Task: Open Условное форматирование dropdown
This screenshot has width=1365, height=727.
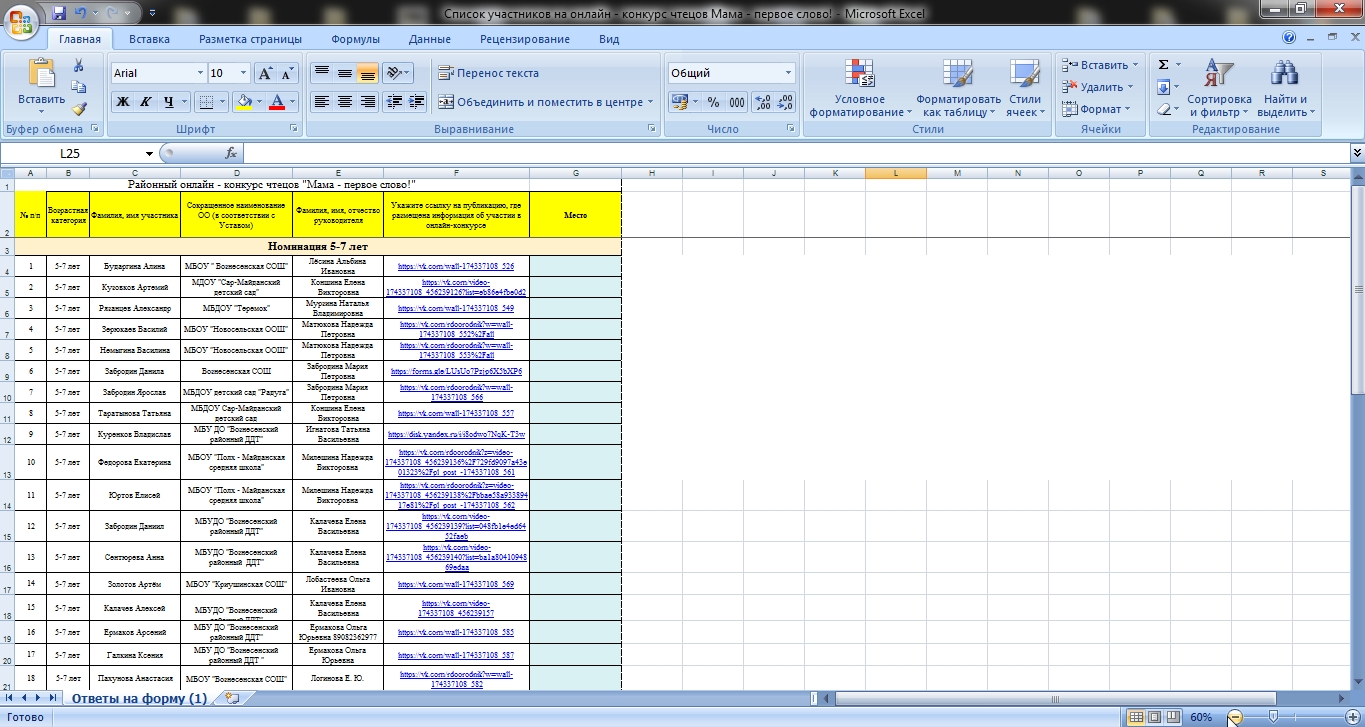Action: pyautogui.click(x=860, y=88)
